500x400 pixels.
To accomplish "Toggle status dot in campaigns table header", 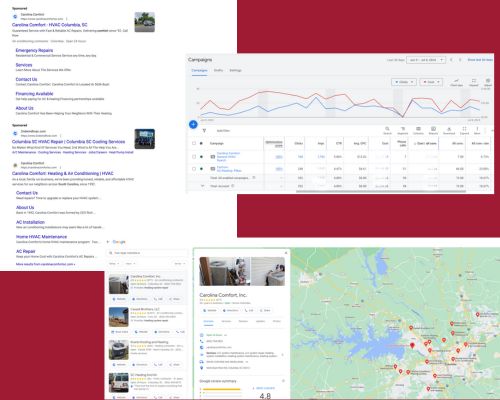I will pyautogui.click(x=201, y=143).
